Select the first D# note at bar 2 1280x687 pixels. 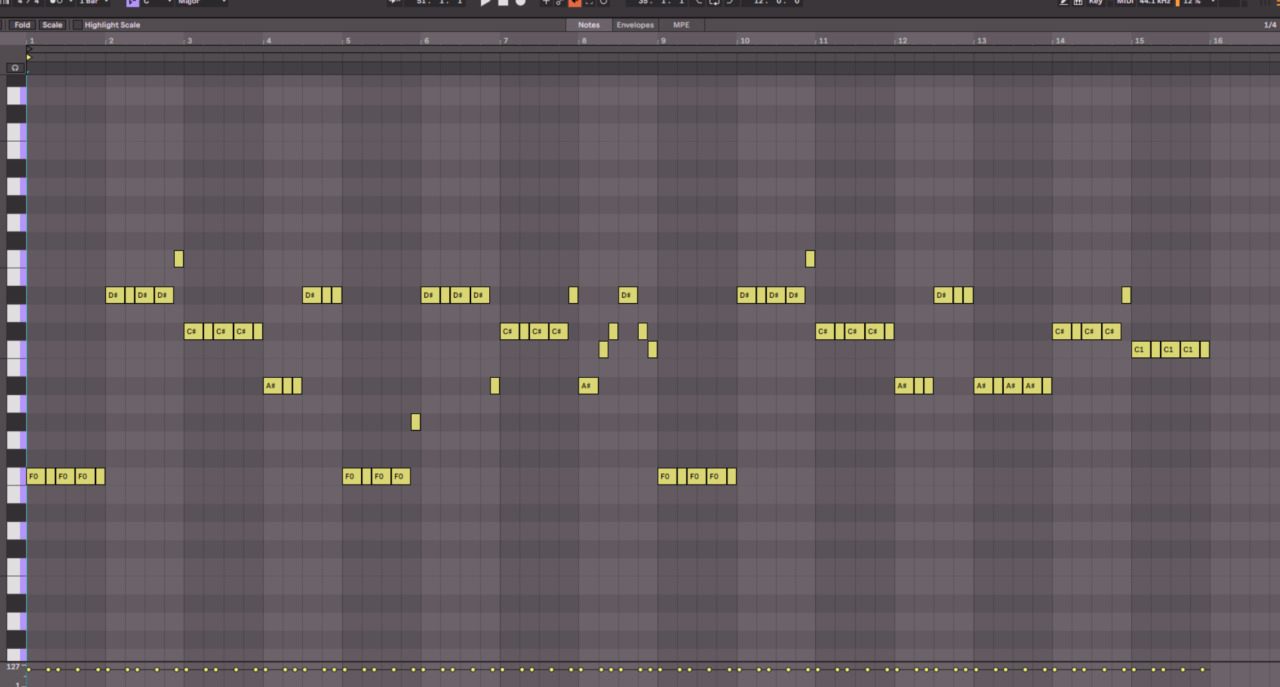(x=115, y=295)
